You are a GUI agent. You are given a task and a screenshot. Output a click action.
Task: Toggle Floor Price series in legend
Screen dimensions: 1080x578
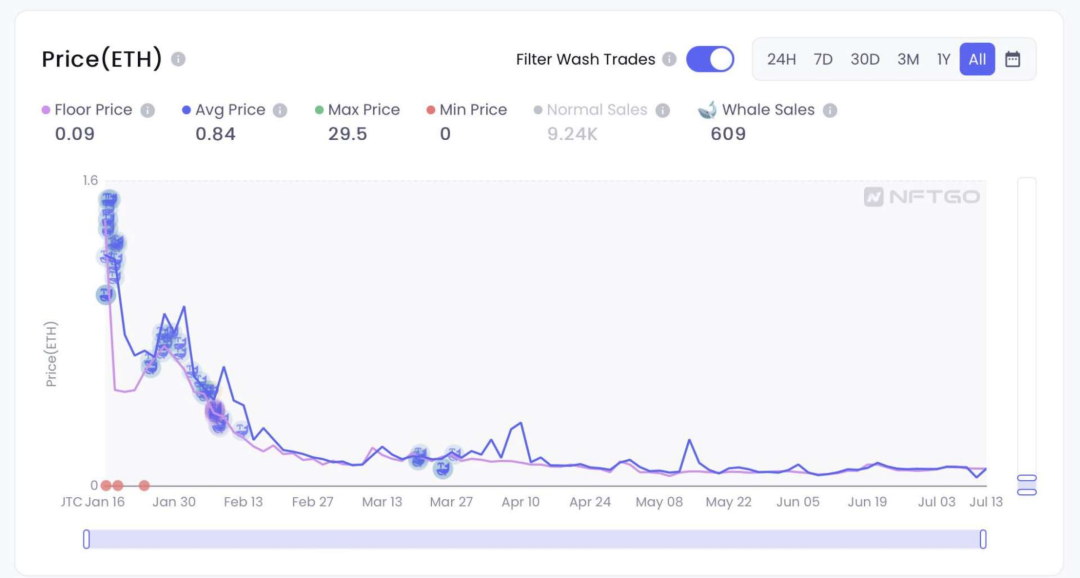[92, 110]
